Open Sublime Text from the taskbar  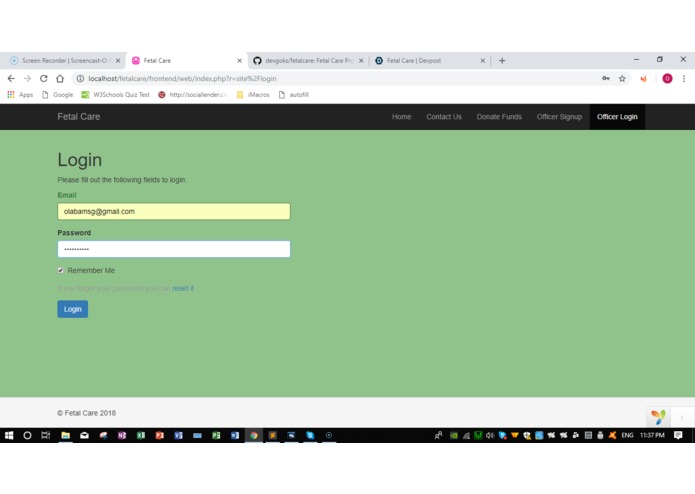pos(273,436)
